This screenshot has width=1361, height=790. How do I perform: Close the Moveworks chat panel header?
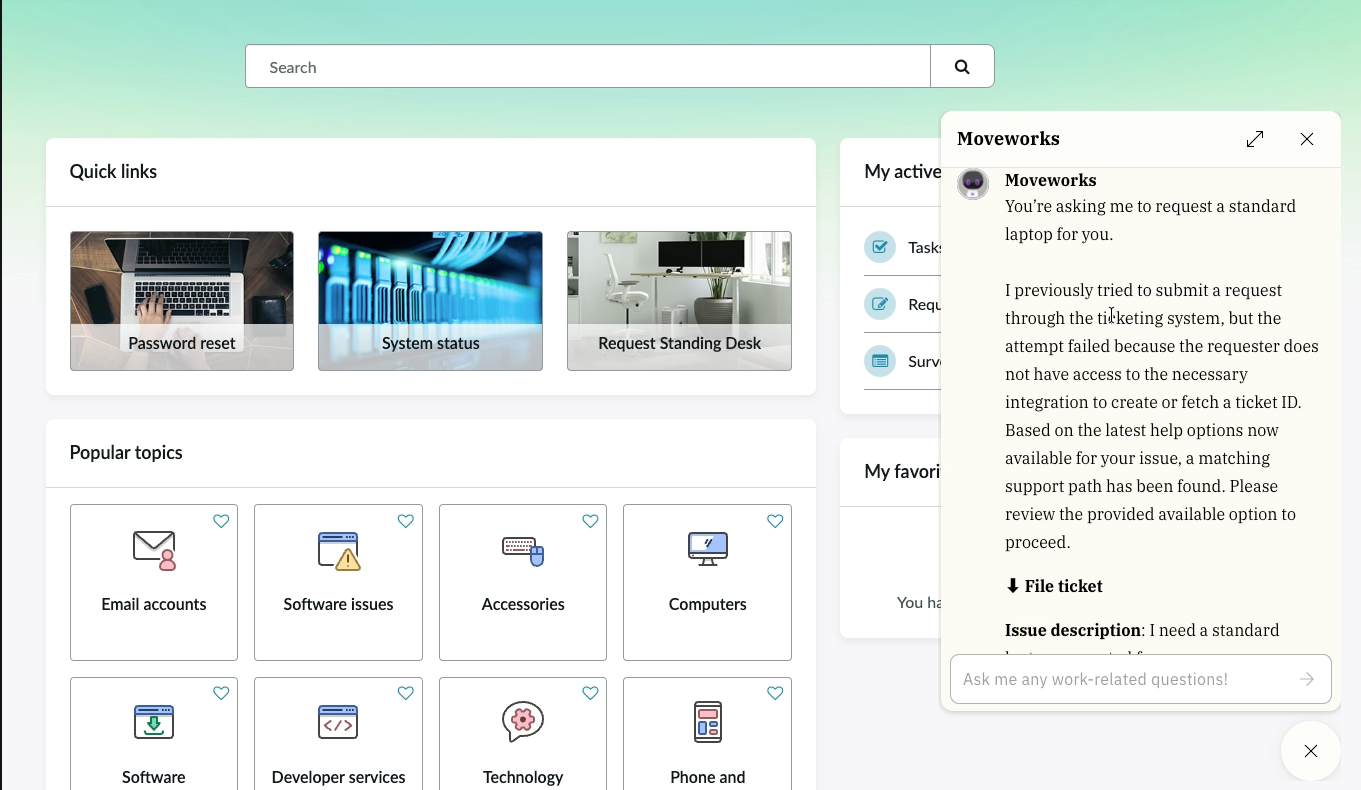pos(1307,139)
